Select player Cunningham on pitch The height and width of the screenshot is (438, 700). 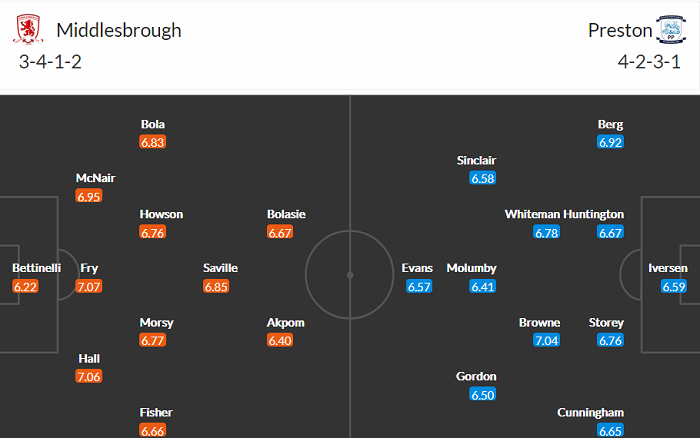[591, 412]
